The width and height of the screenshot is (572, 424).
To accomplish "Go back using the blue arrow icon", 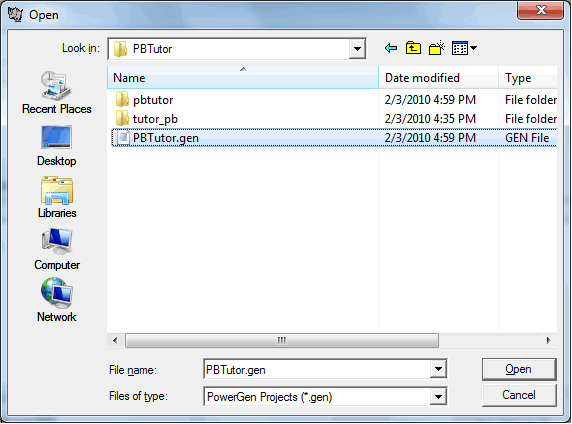I will click(391, 48).
